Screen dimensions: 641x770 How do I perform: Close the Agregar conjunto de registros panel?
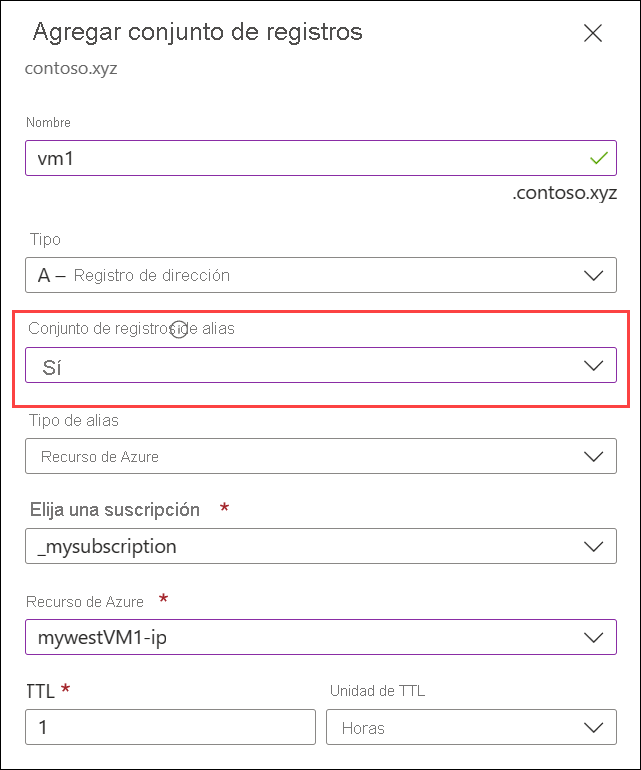tap(593, 33)
